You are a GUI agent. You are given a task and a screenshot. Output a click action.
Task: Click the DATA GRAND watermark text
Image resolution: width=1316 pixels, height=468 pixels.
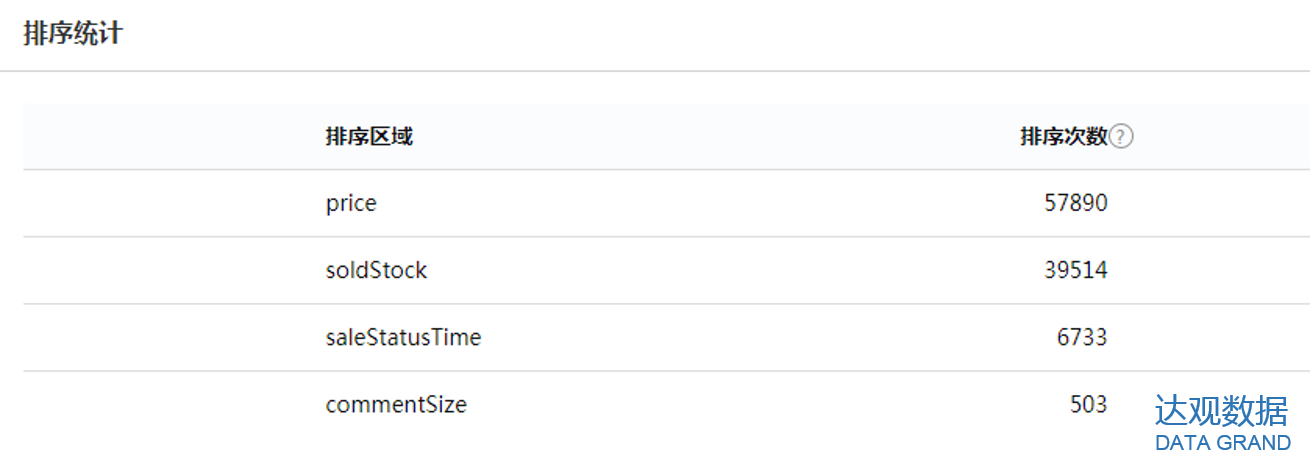[1222, 442]
